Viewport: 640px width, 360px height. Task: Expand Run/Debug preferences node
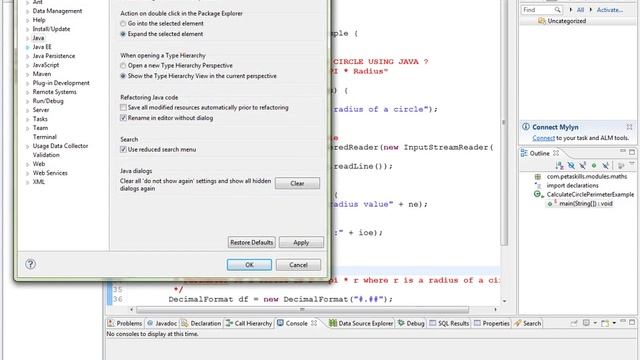coord(28,101)
